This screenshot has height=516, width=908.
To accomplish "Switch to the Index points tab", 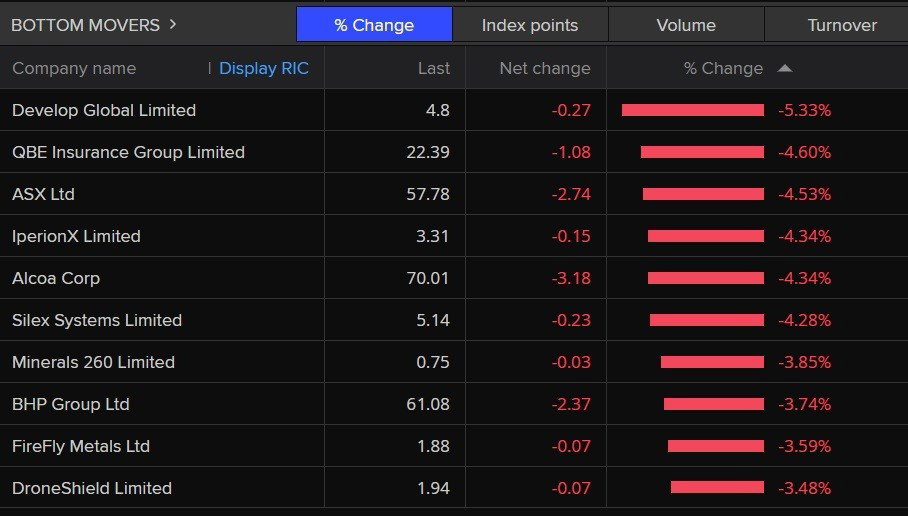I will [x=530, y=25].
